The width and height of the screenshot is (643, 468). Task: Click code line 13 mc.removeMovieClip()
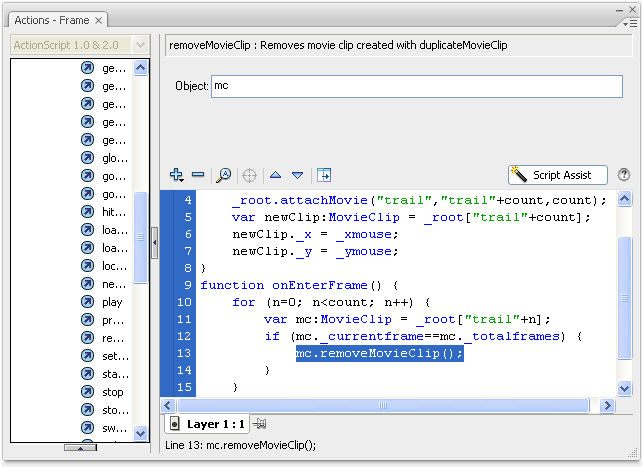(379, 353)
